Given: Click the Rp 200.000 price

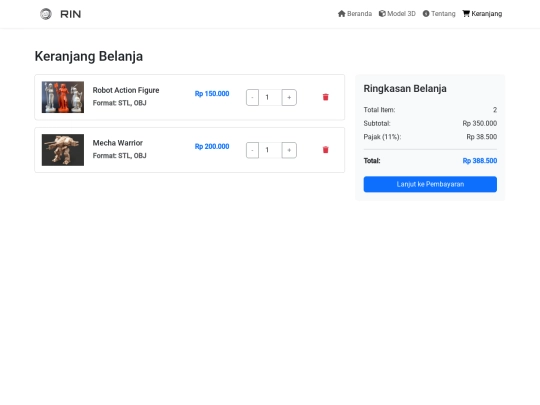Looking at the screenshot, I should point(212,146).
